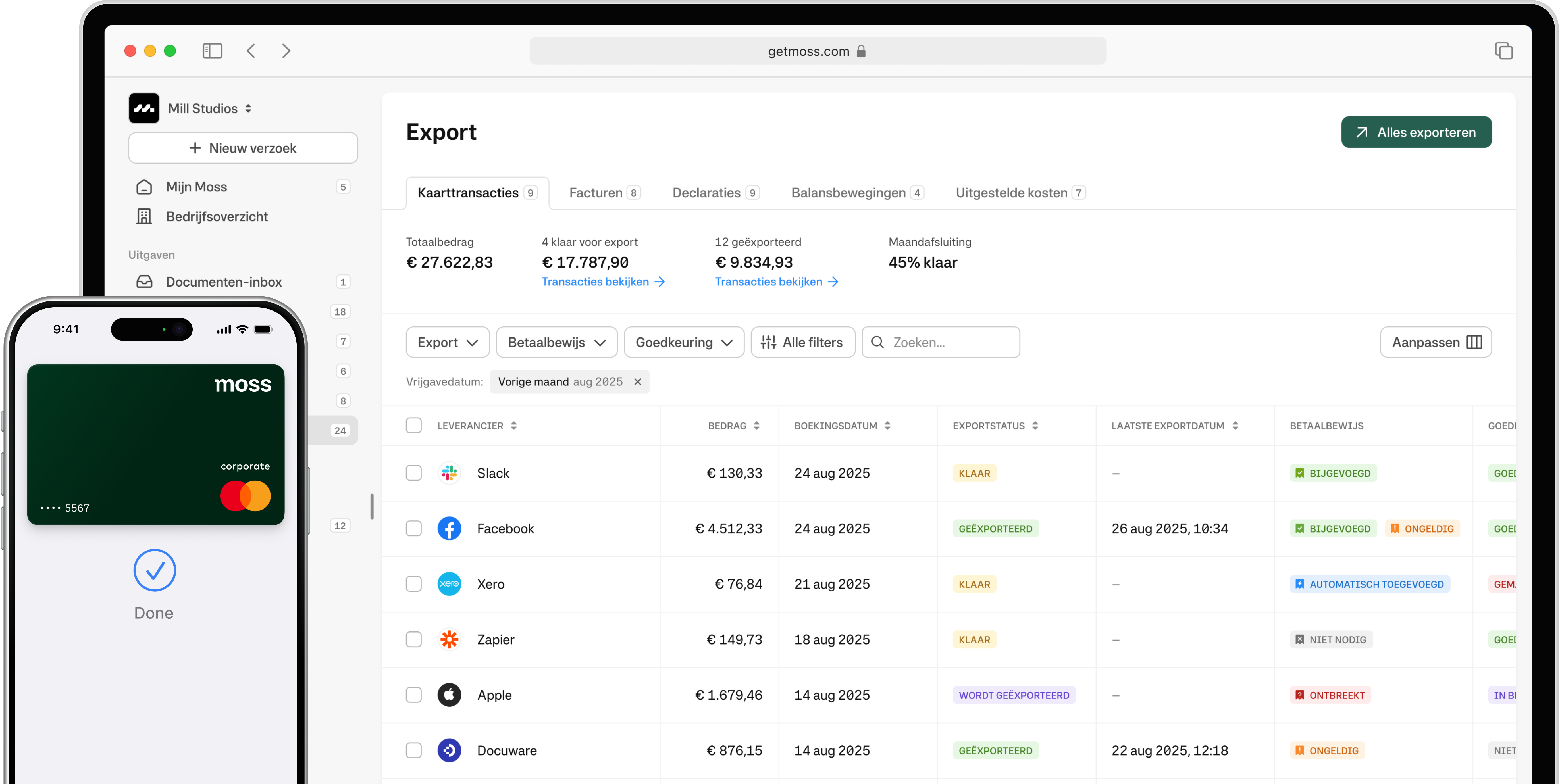Click the Bedrijfsoverzicht building icon
The image size is (1560, 784).
144,216
